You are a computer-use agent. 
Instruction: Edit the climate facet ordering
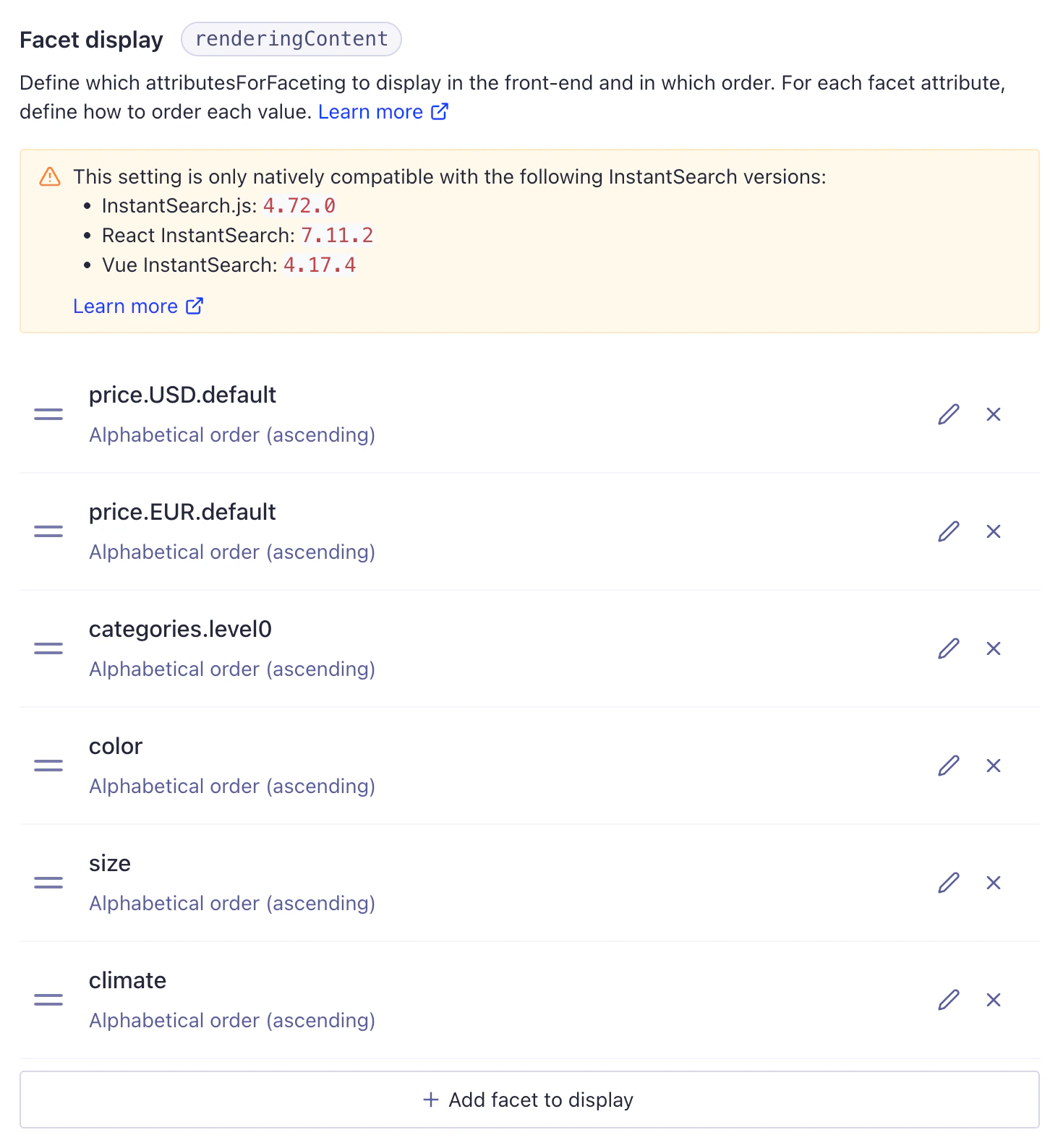[948, 1000]
